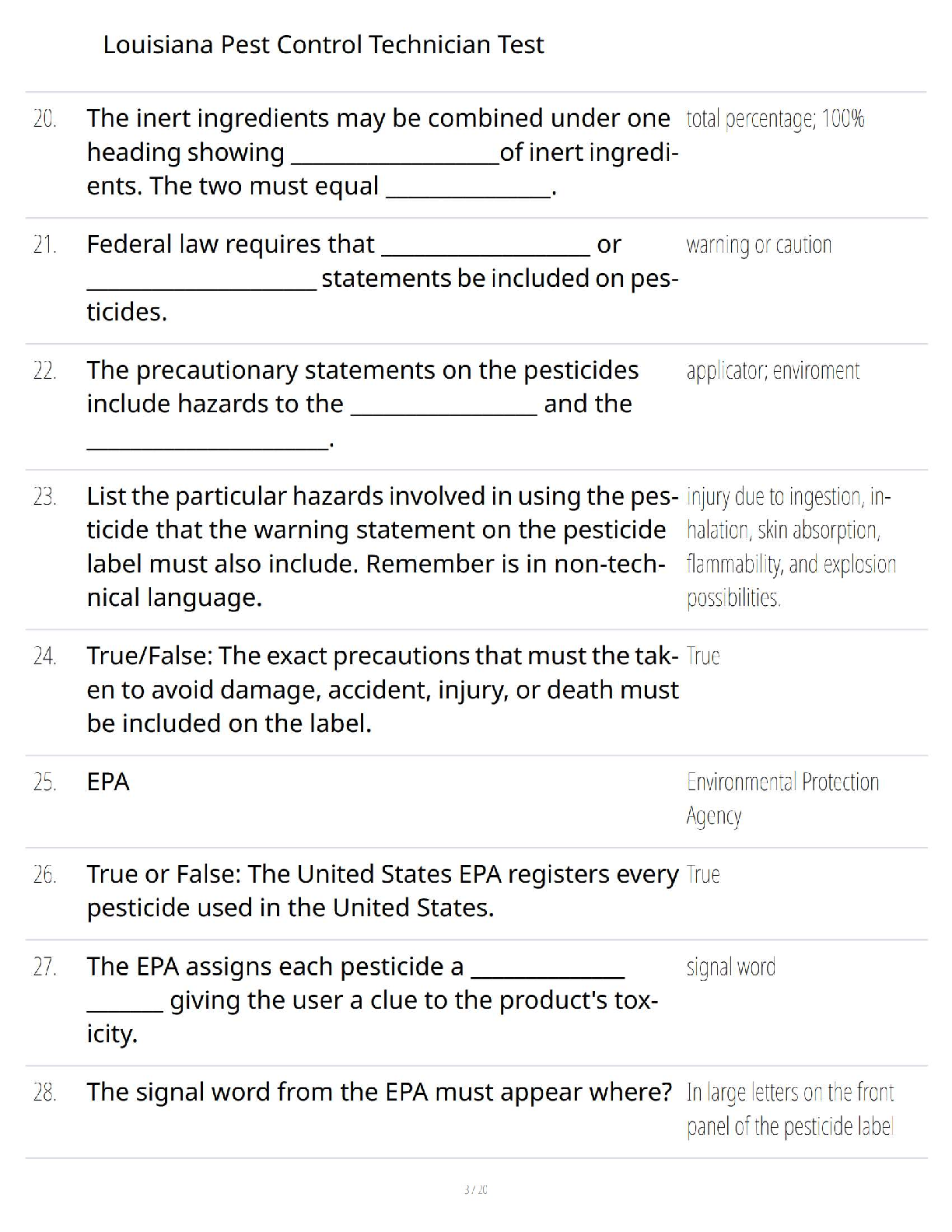This screenshot has width=952, height=1232.
Task: Click the blank after 'include hazards to the'
Action: (x=443, y=407)
